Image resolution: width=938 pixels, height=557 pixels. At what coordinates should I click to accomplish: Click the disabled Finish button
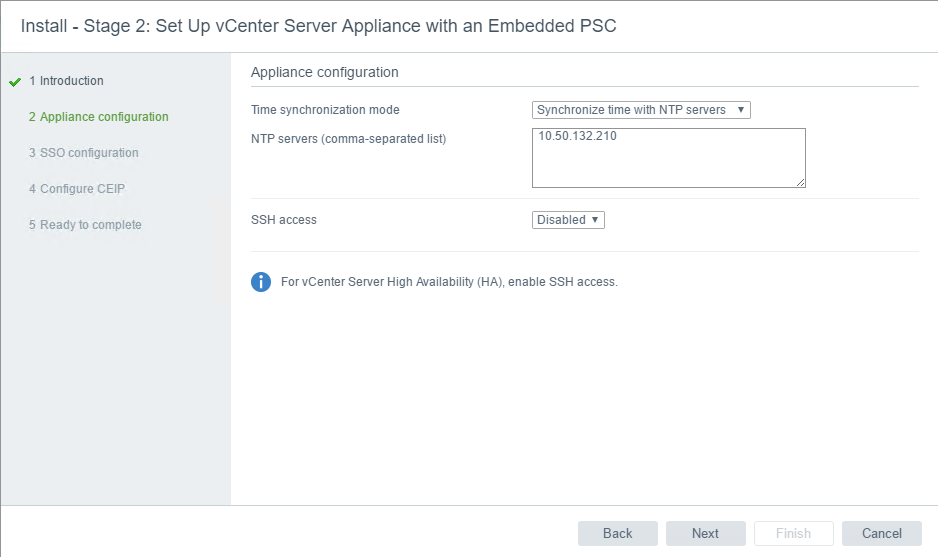pyautogui.click(x=793, y=533)
